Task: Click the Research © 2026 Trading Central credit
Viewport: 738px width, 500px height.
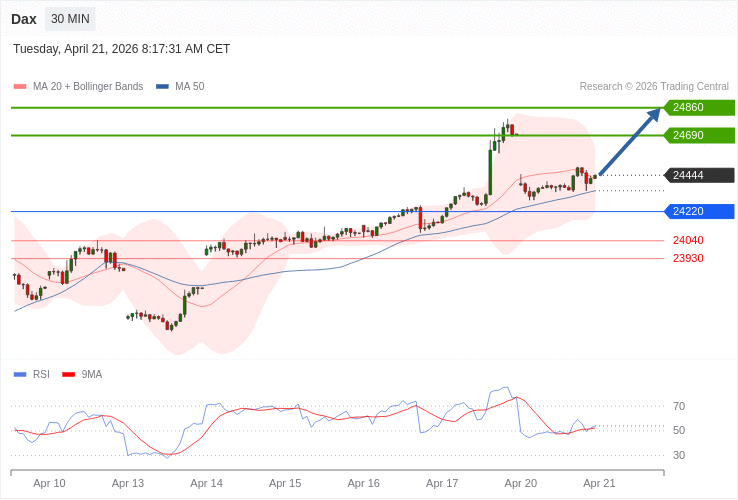Action: click(654, 87)
